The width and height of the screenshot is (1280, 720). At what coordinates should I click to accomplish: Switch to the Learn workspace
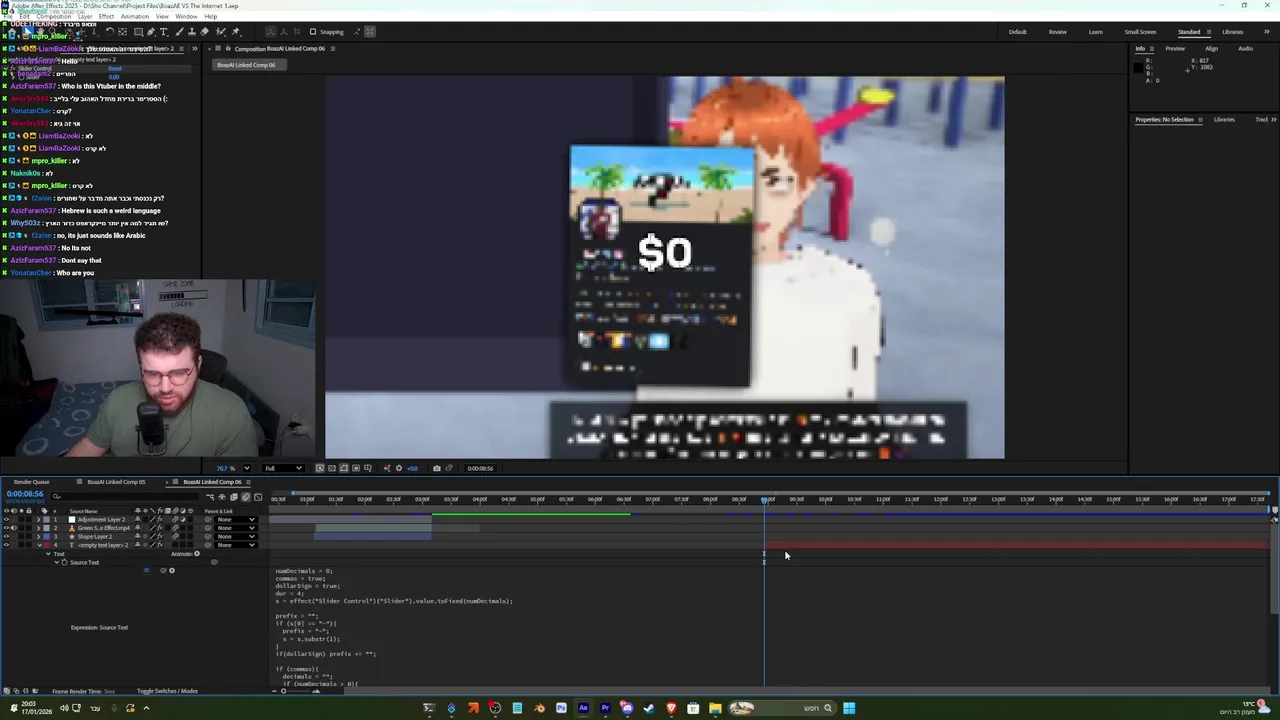click(x=1095, y=32)
